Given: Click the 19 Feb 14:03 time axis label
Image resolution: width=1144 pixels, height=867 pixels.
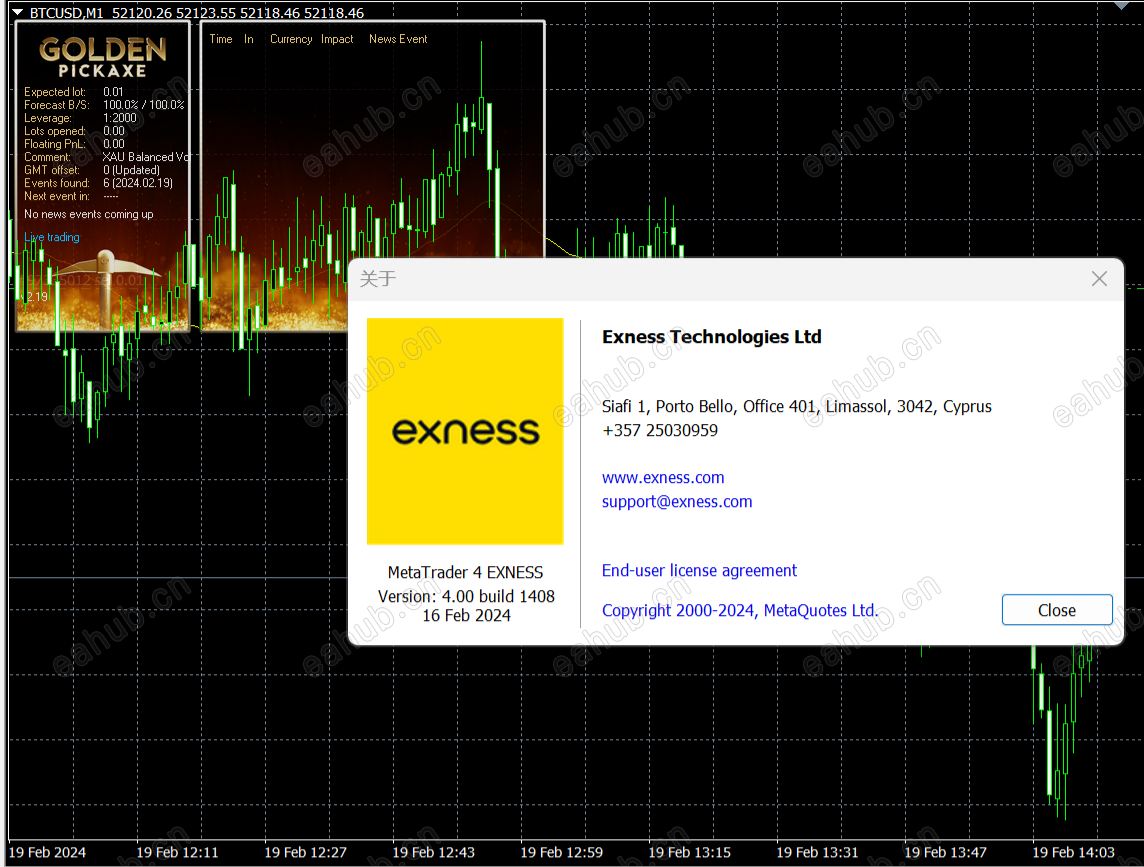Looking at the screenshot, I should (x=1073, y=852).
